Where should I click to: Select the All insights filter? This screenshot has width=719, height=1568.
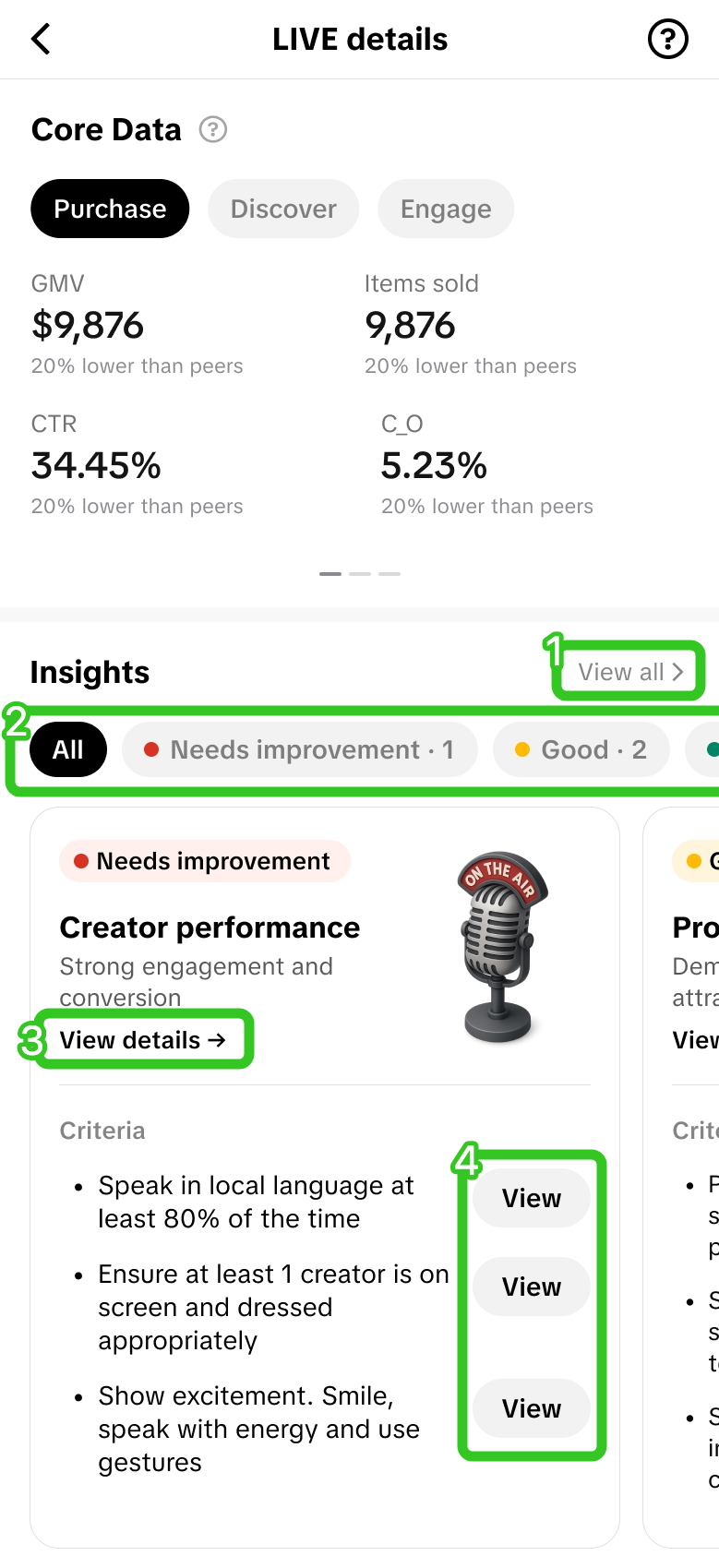(x=68, y=749)
